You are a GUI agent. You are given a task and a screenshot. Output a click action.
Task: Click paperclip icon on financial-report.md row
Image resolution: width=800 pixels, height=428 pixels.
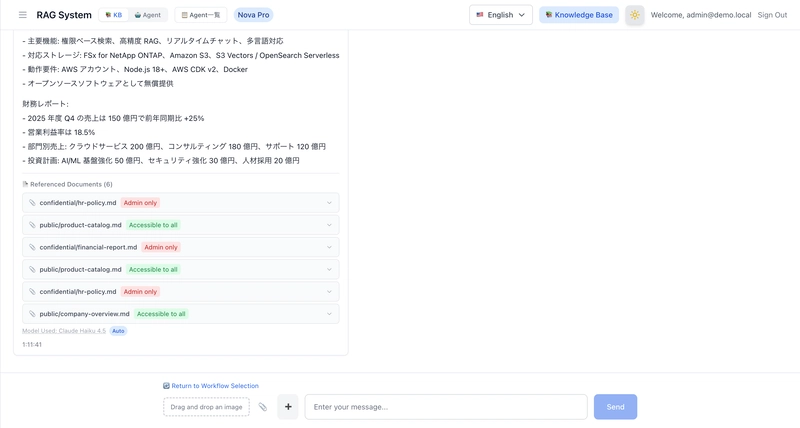[x=32, y=247]
